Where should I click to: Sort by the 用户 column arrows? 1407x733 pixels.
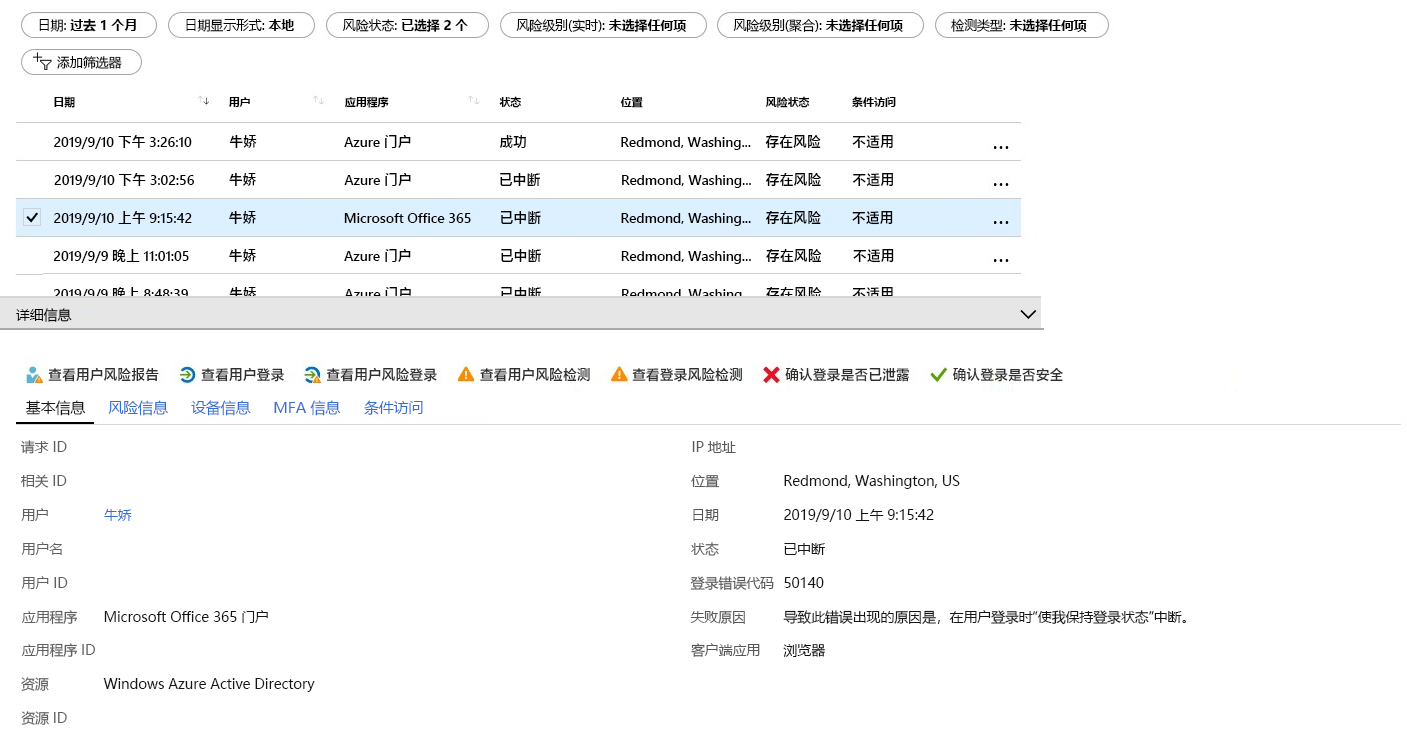click(319, 101)
